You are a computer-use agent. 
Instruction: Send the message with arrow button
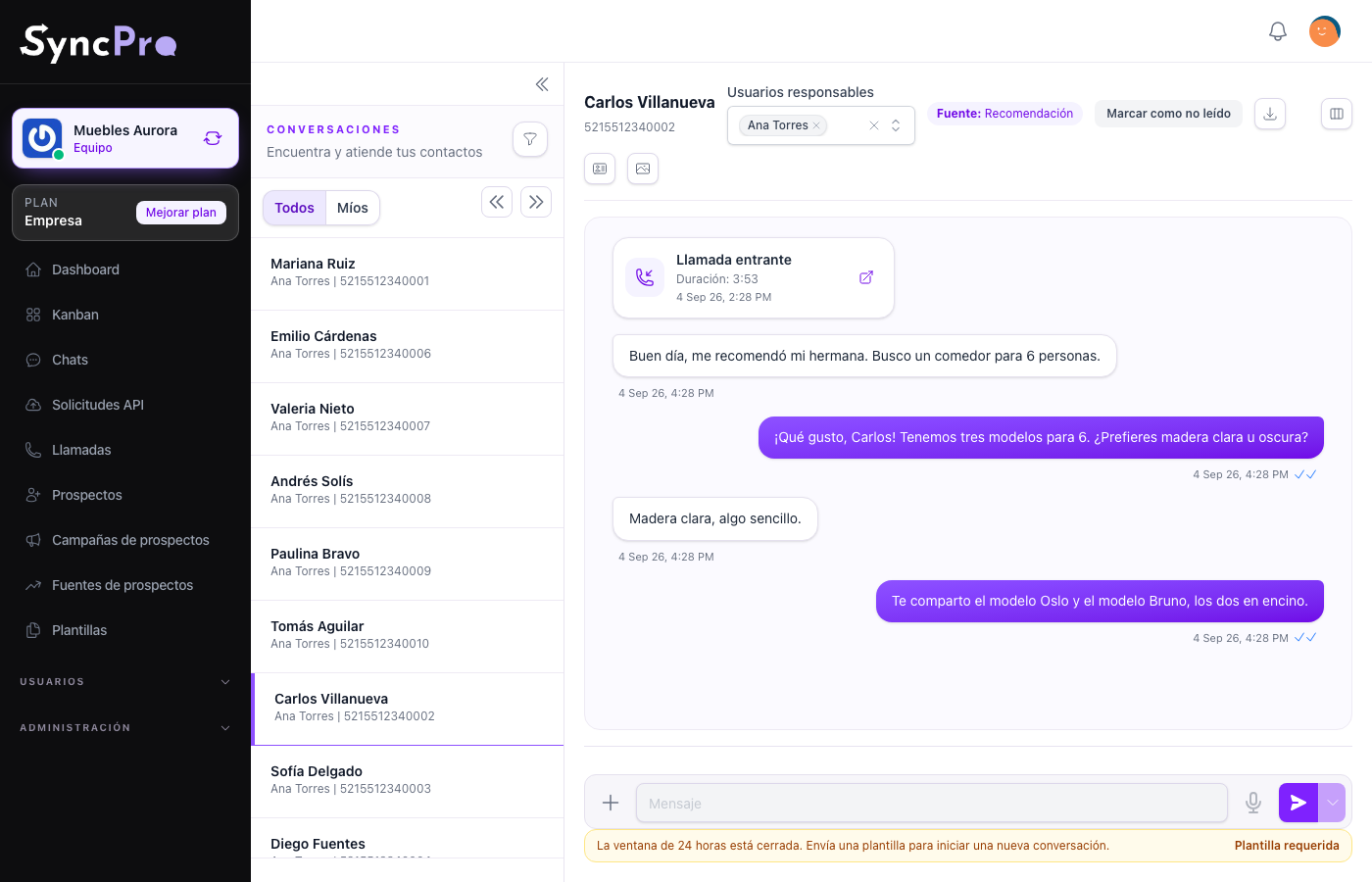(x=1298, y=803)
